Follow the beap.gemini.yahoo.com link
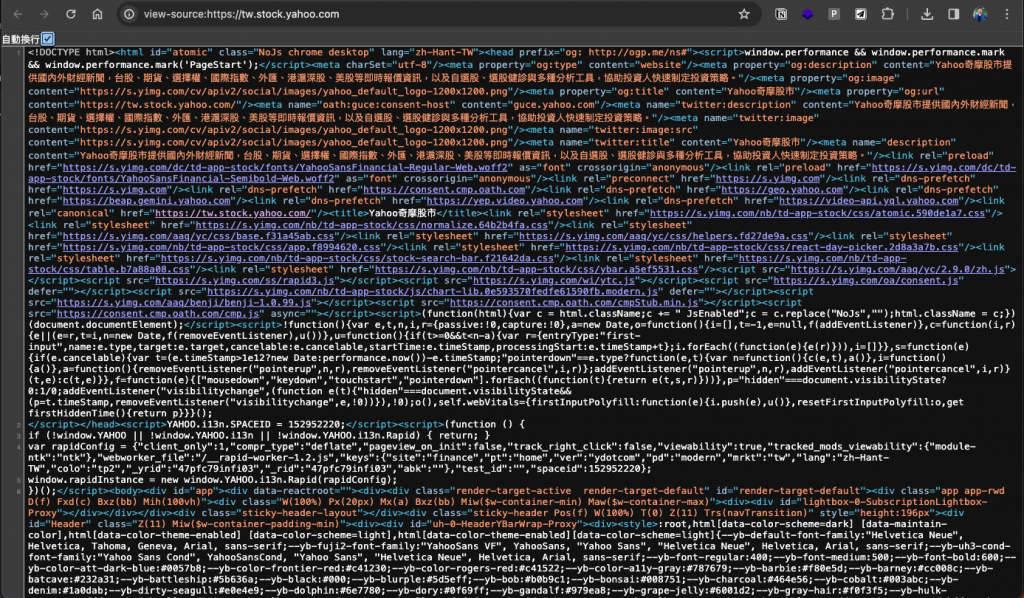1024x598 pixels. (x=146, y=200)
